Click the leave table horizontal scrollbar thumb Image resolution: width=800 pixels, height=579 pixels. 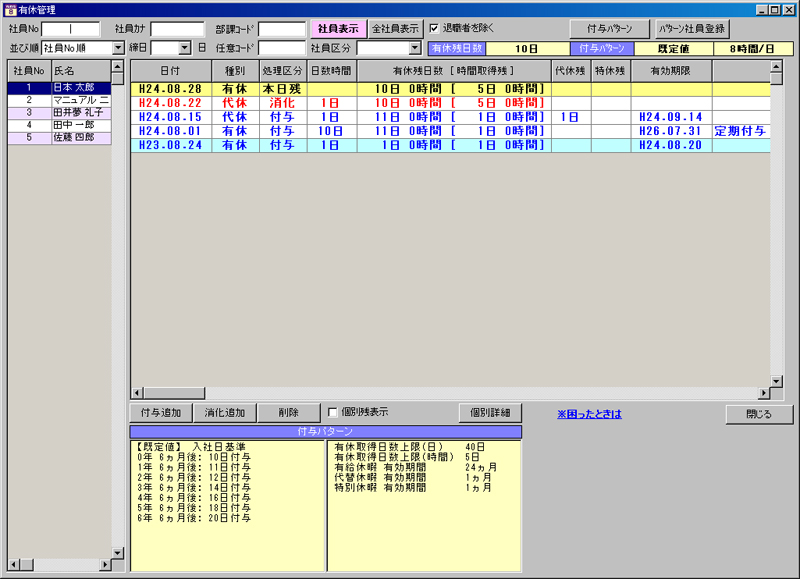(174, 393)
